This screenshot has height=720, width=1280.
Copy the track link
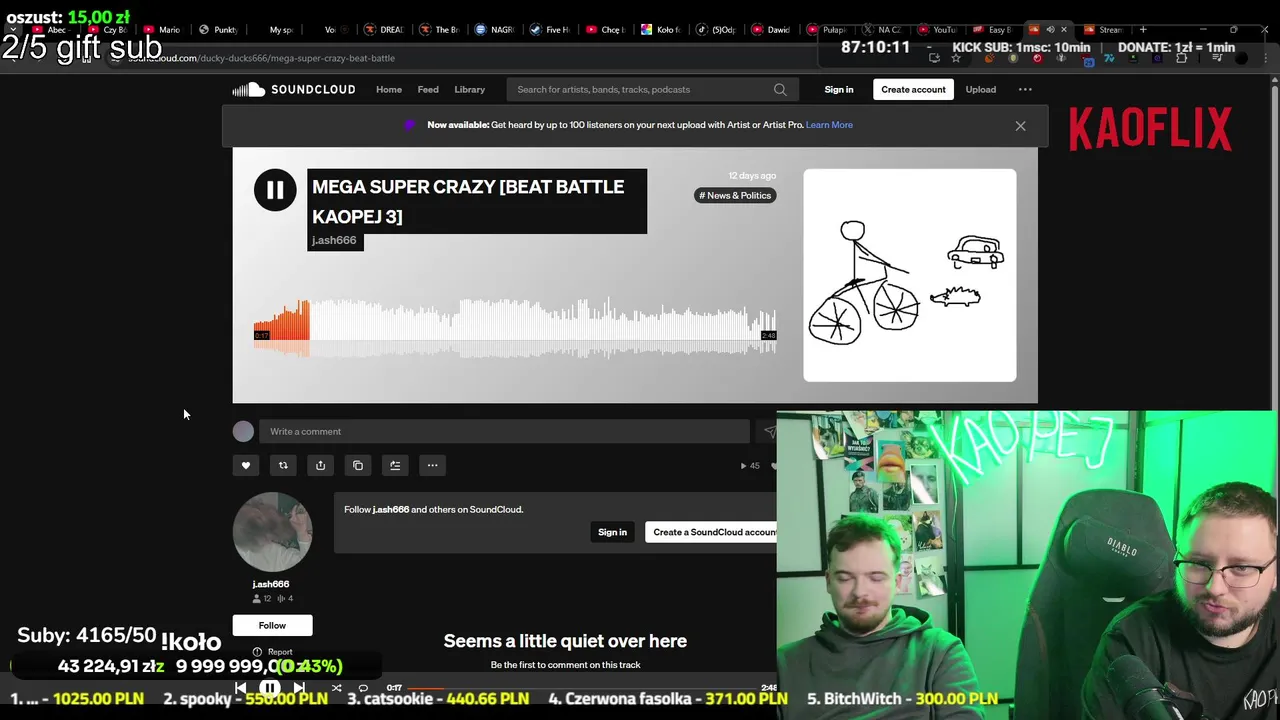(x=358, y=465)
